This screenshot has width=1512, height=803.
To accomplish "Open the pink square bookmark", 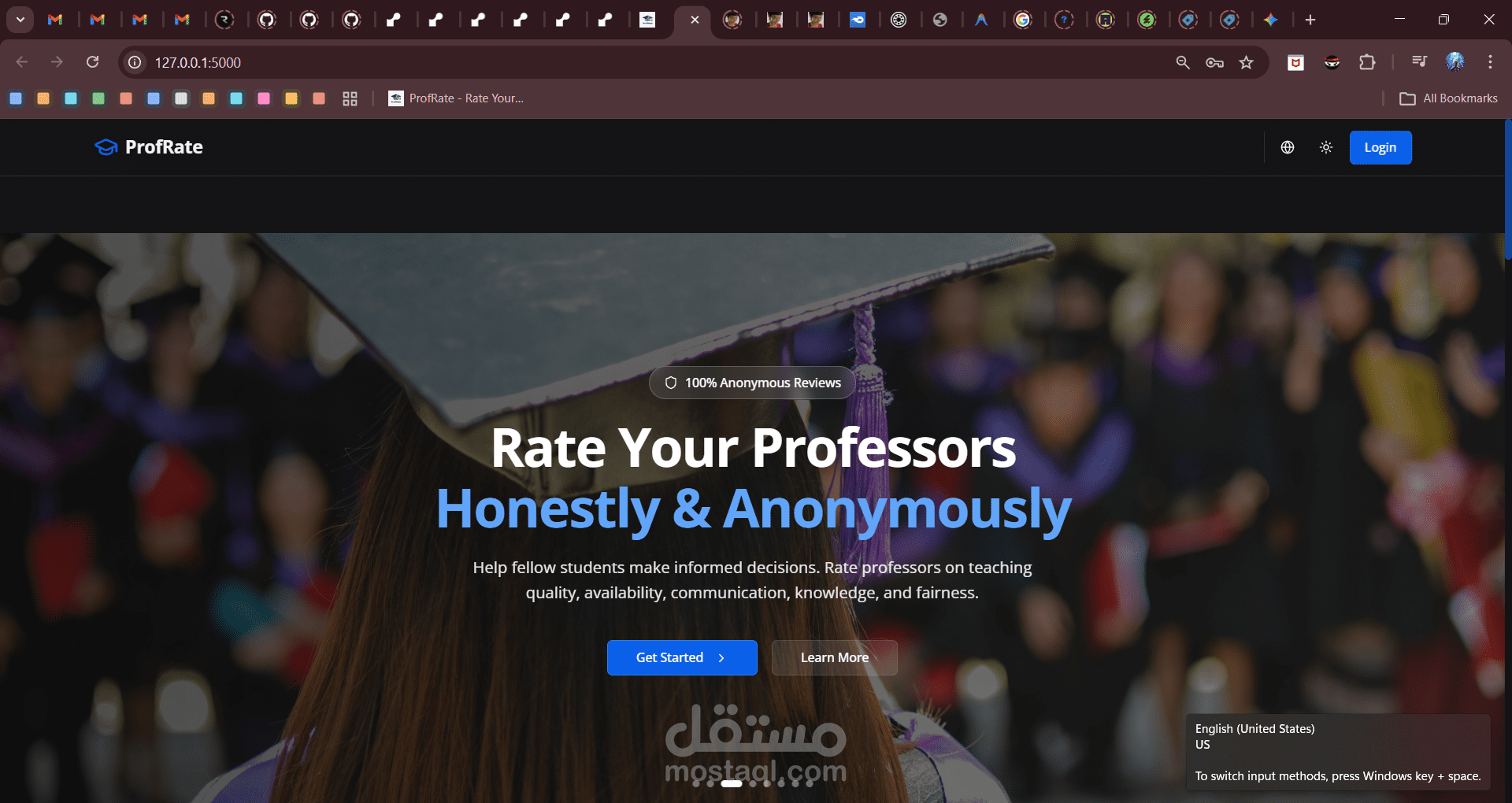I will [264, 98].
